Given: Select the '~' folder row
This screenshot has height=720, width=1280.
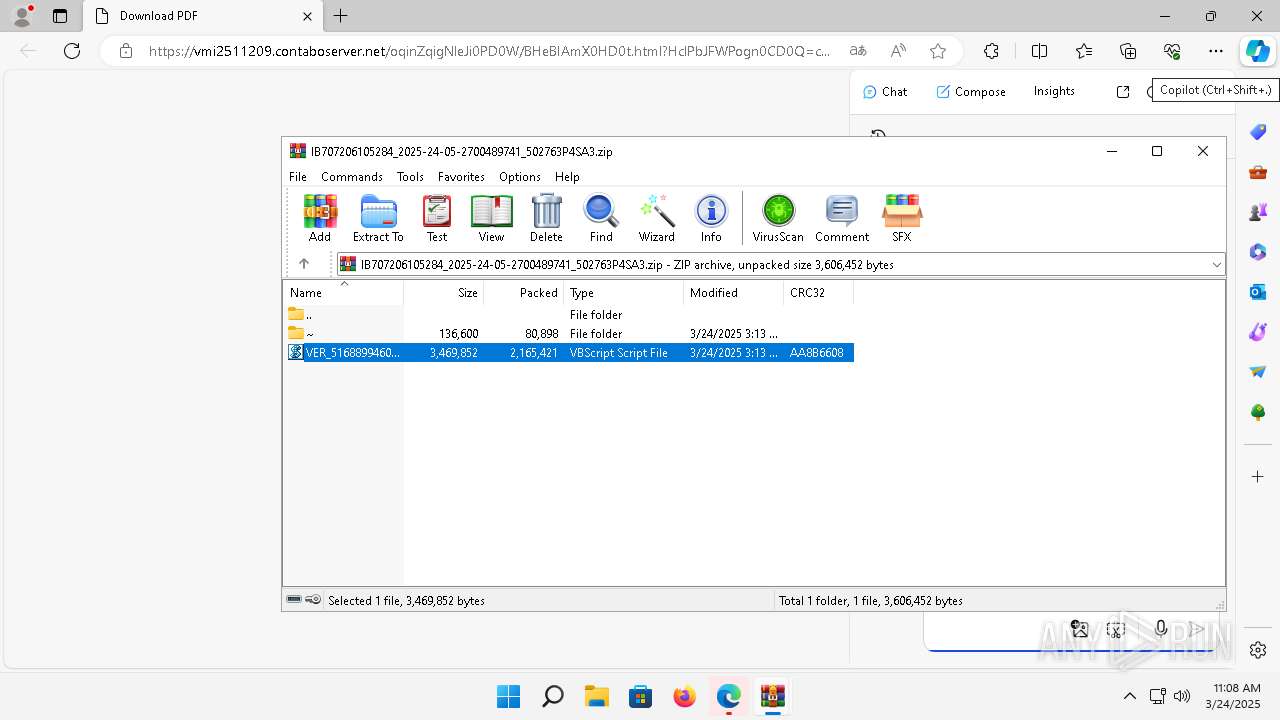Looking at the screenshot, I should [x=570, y=333].
